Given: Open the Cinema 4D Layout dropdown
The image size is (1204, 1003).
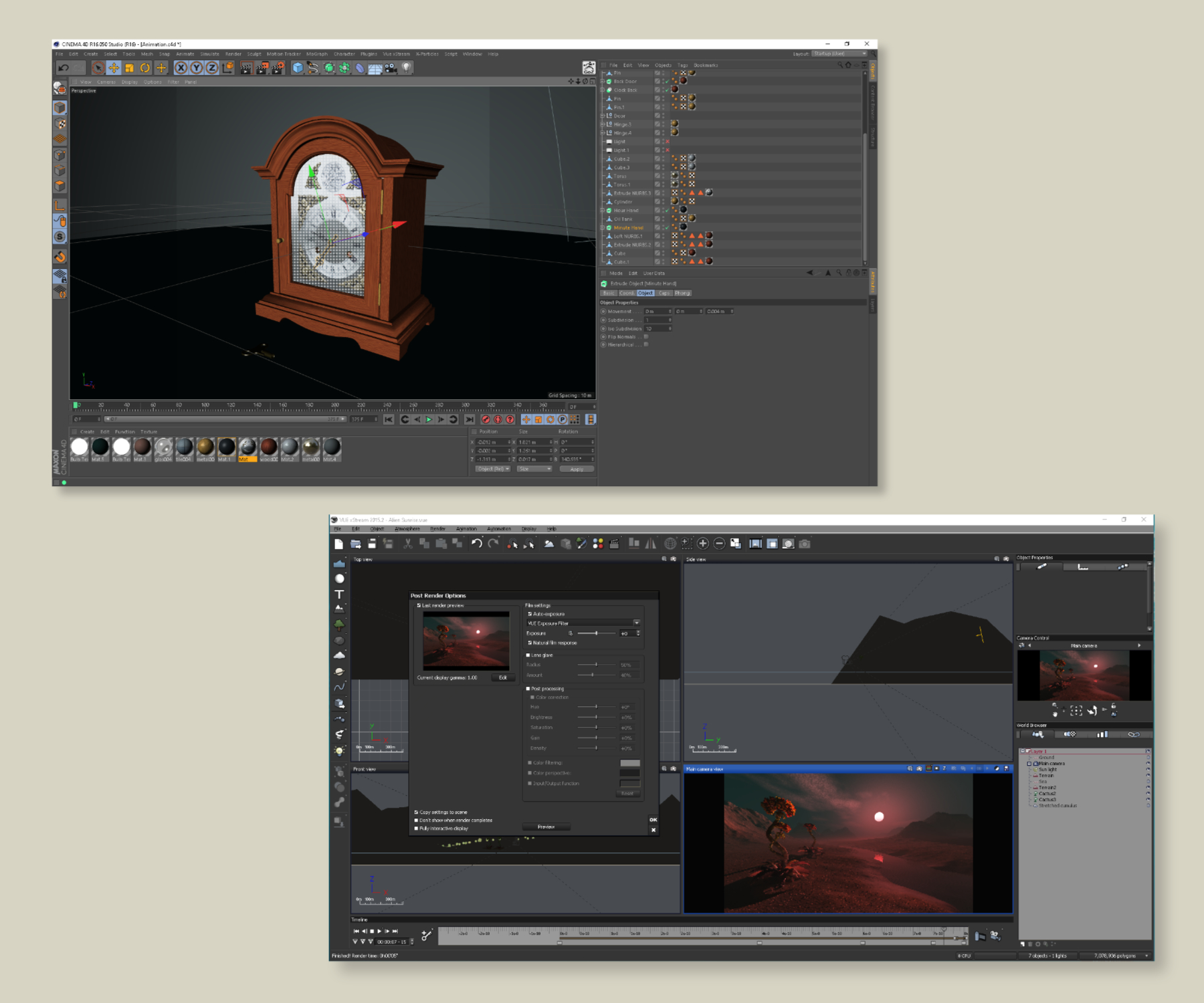Looking at the screenshot, I should click(839, 53).
